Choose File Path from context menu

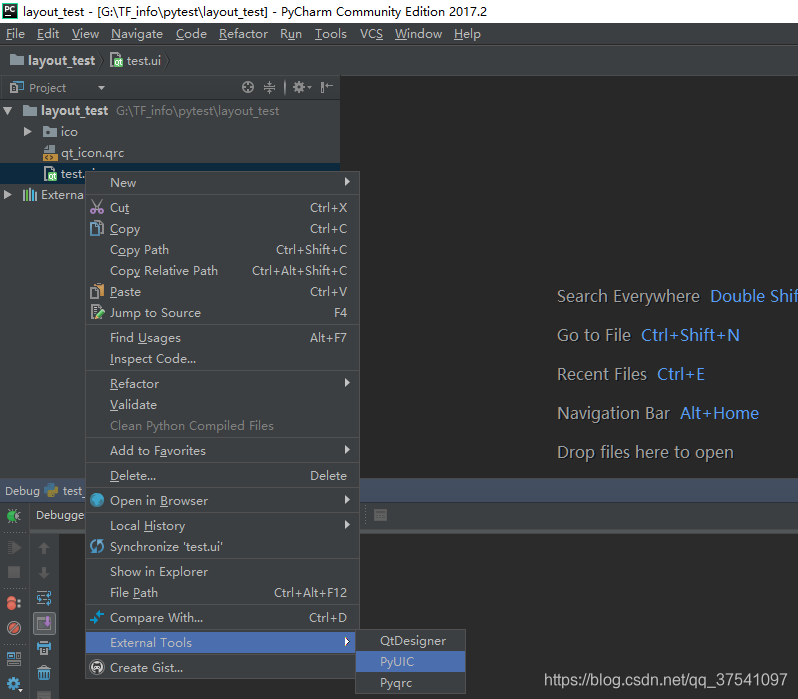click(222, 593)
